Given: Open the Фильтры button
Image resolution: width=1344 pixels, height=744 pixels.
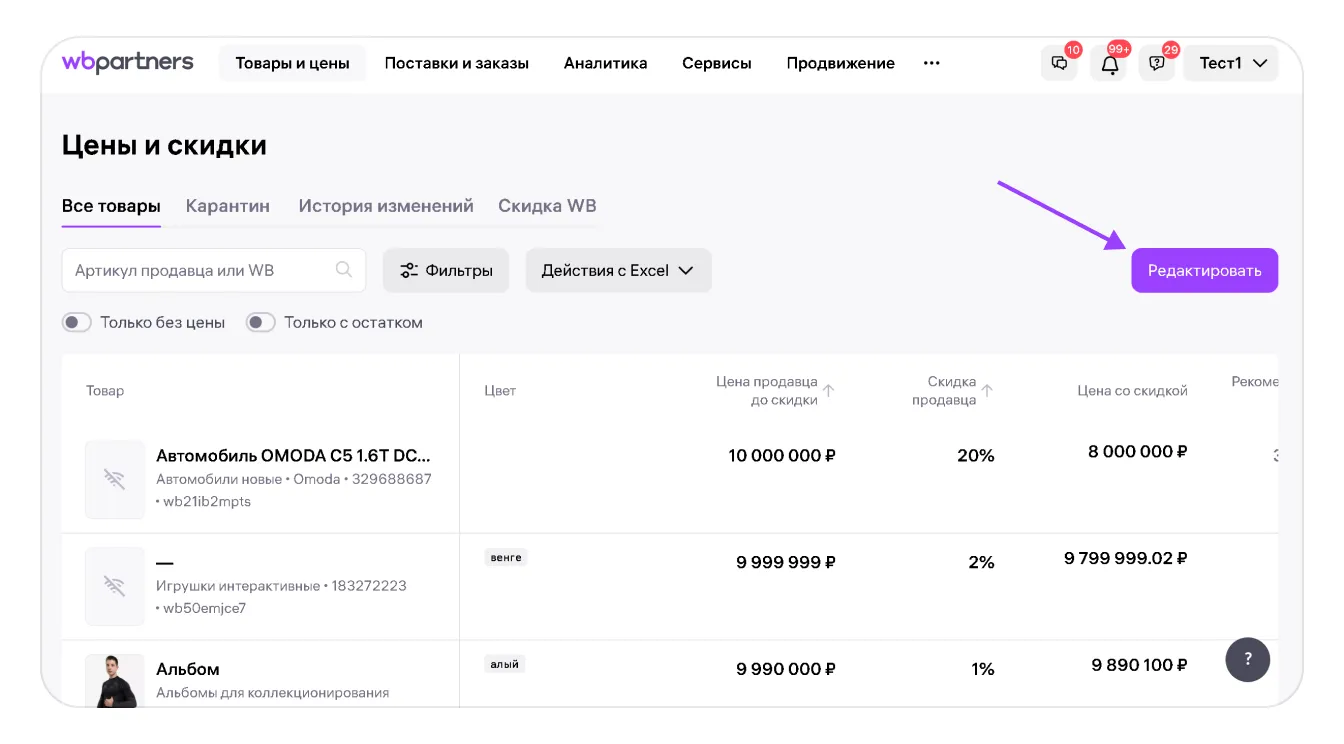Looking at the screenshot, I should [x=446, y=271].
